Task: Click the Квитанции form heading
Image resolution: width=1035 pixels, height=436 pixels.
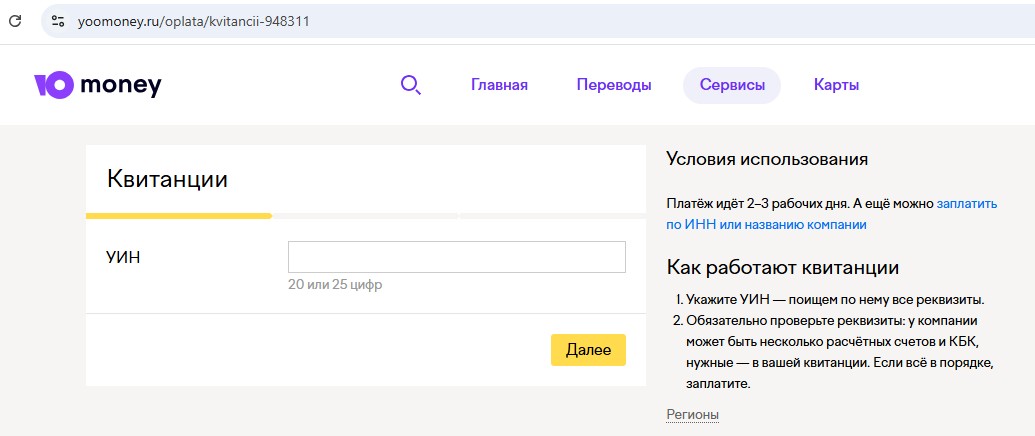Action: (x=167, y=180)
